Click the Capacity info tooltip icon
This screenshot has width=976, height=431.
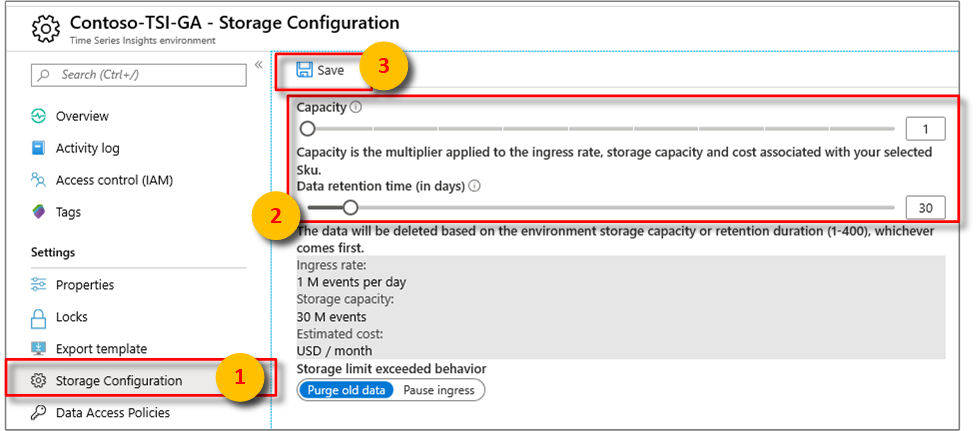(356, 107)
